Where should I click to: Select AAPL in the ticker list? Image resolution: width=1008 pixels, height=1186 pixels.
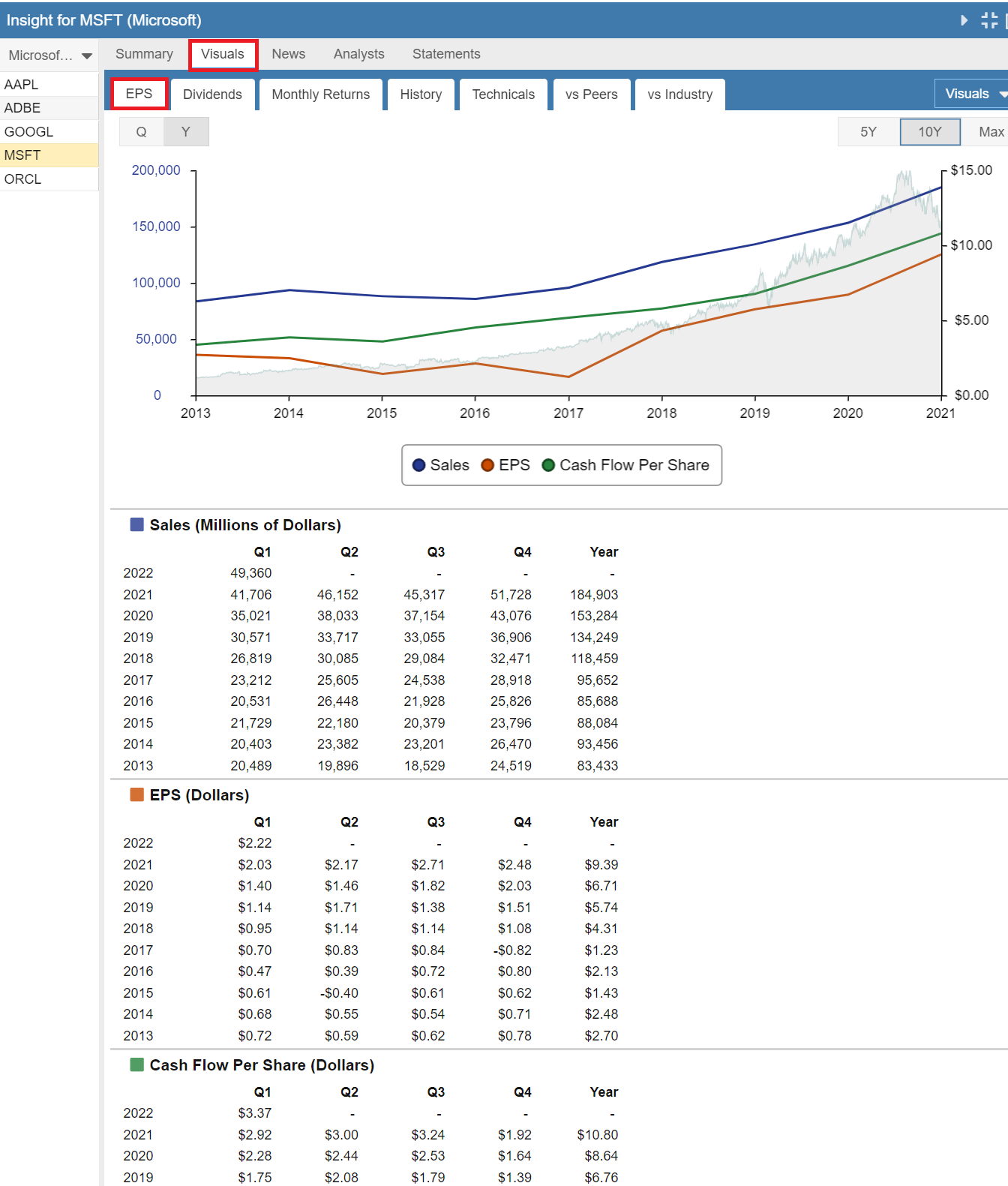pyautogui.click(x=49, y=84)
